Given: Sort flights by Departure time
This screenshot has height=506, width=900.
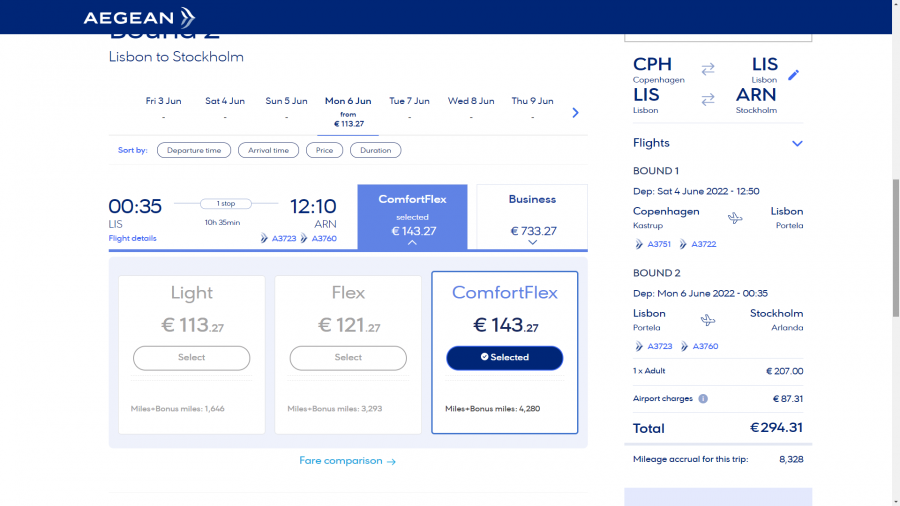Looking at the screenshot, I should (194, 150).
